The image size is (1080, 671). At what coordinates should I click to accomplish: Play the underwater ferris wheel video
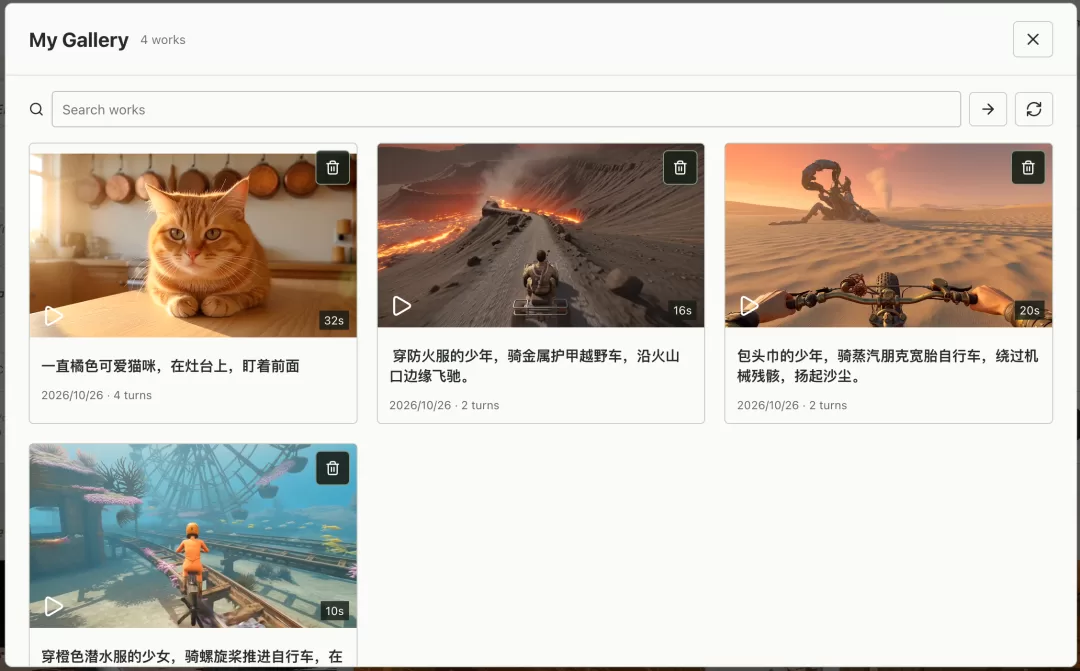click(x=54, y=606)
